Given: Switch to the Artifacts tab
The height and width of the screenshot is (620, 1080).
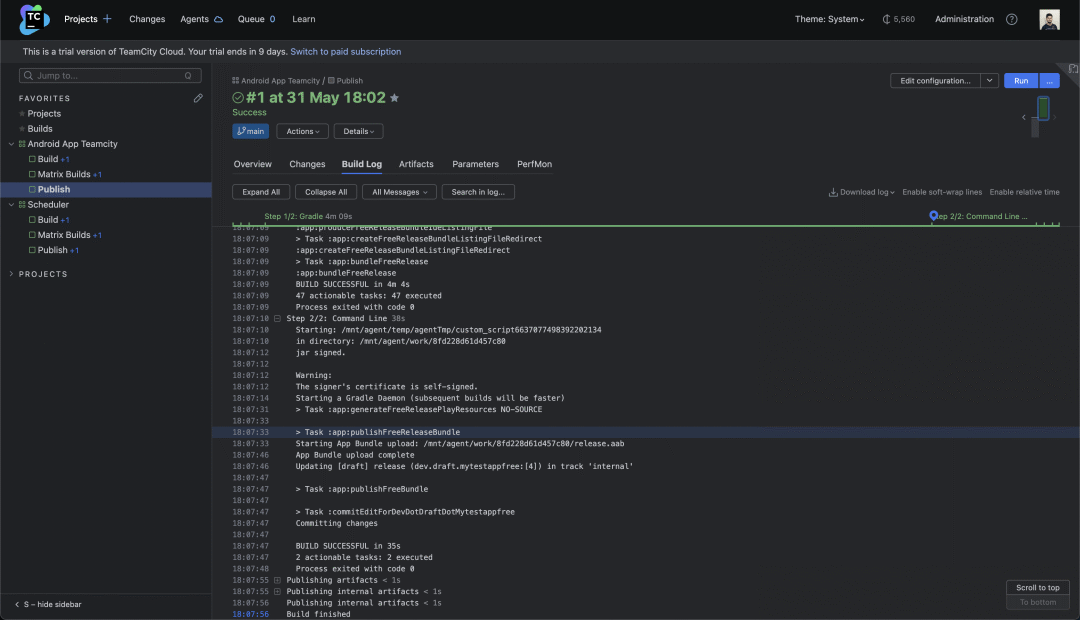Looking at the screenshot, I should tap(416, 164).
